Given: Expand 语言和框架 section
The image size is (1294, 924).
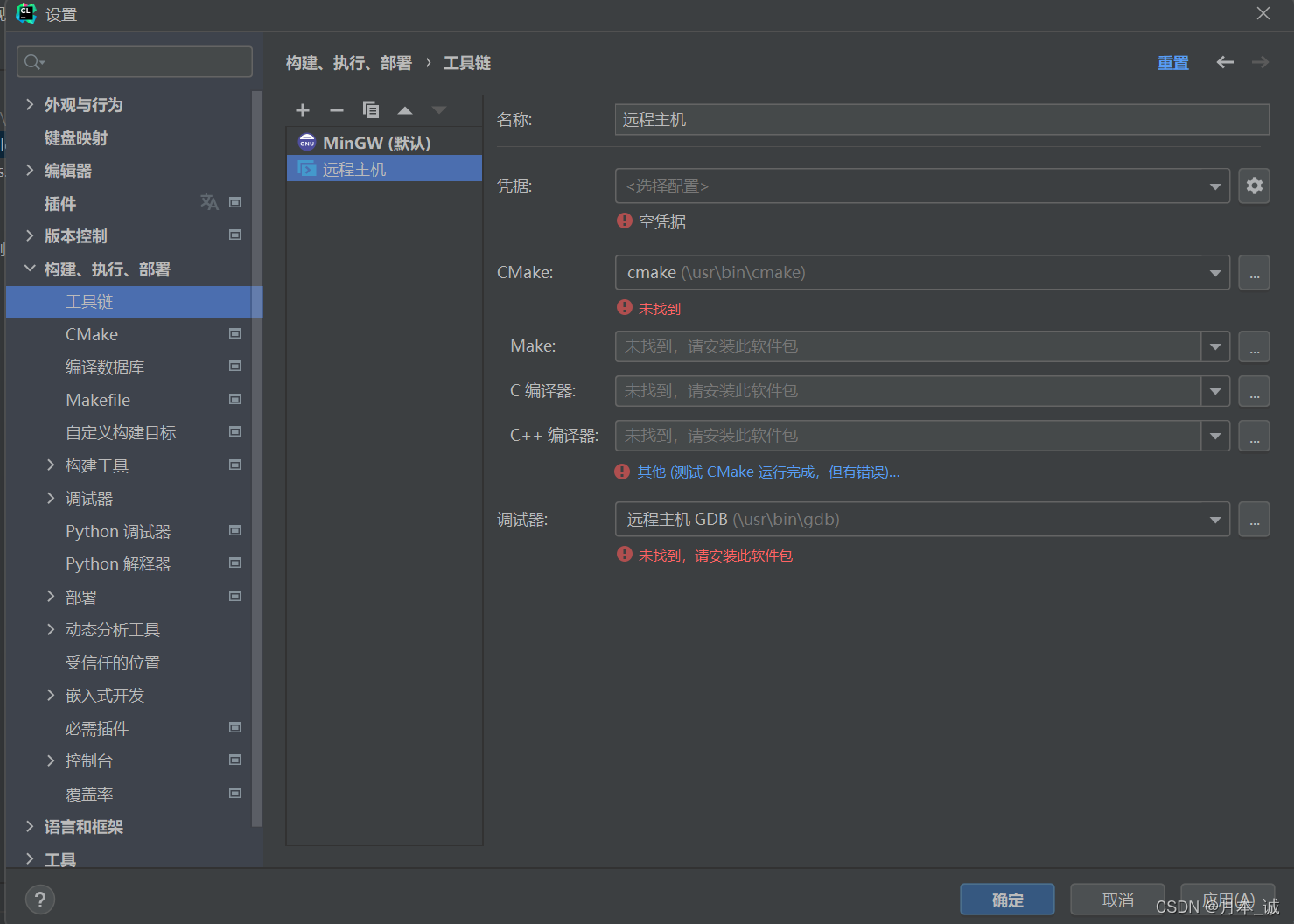Looking at the screenshot, I should (30, 826).
